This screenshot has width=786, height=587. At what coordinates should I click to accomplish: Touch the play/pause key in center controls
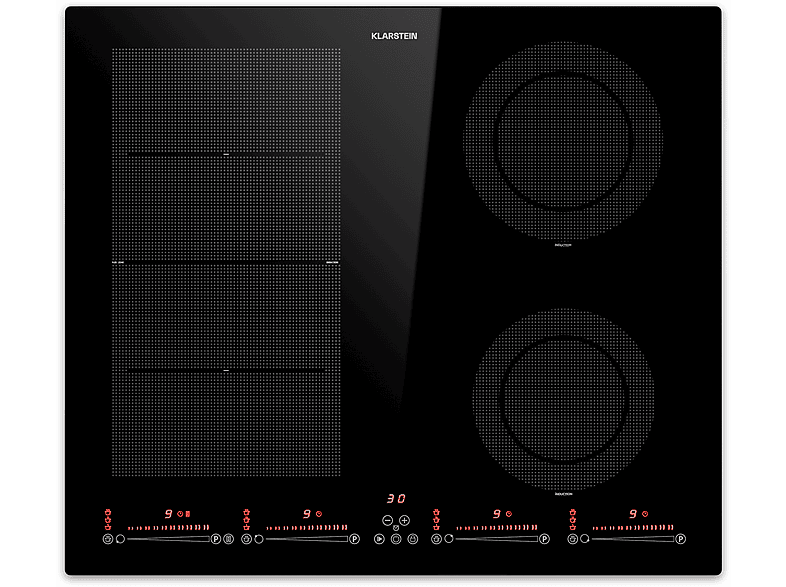click(379, 539)
